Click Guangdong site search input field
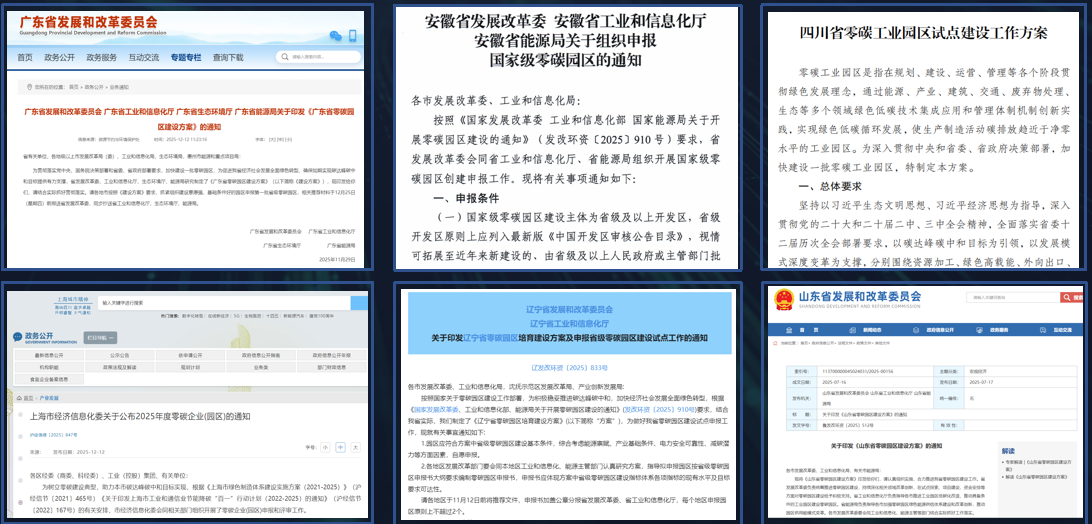The height and width of the screenshot is (524, 1092). 318,57
